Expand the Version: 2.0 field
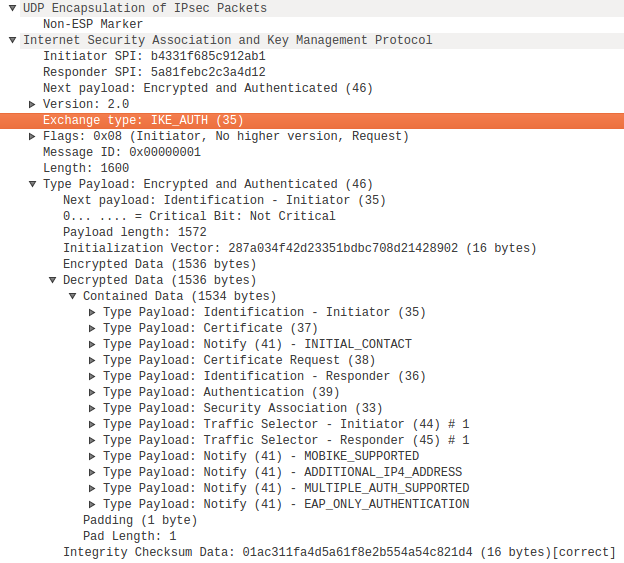This screenshot has height=563, width=624. (32, 104)
